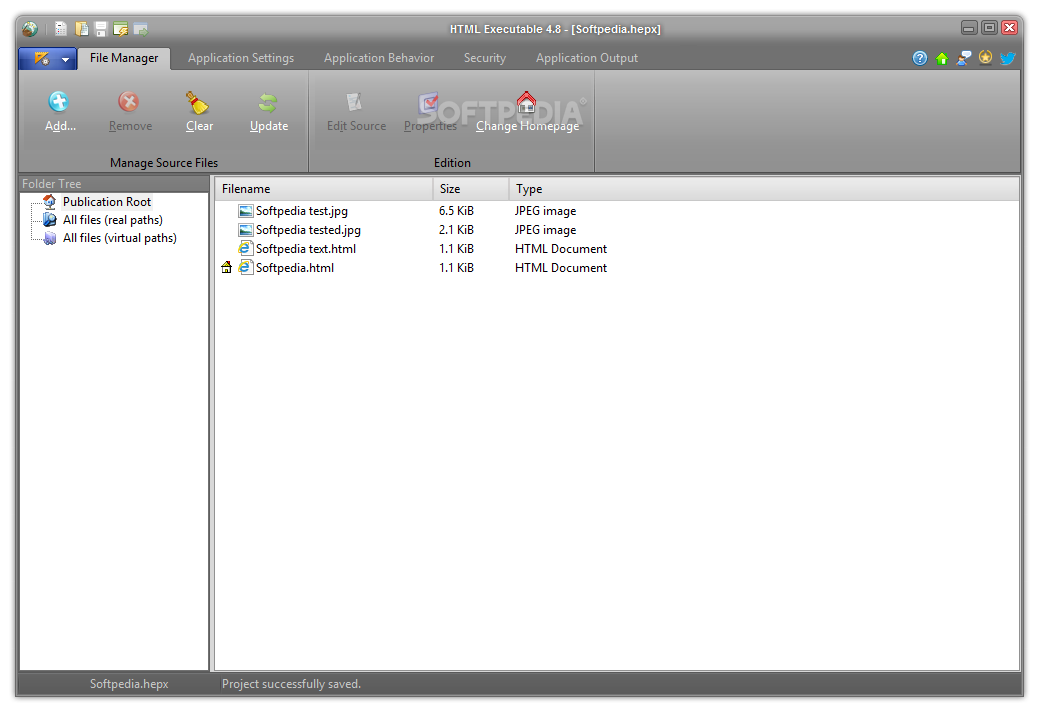
Task: Click the Change Homepage button
Action: click(527, 111)
